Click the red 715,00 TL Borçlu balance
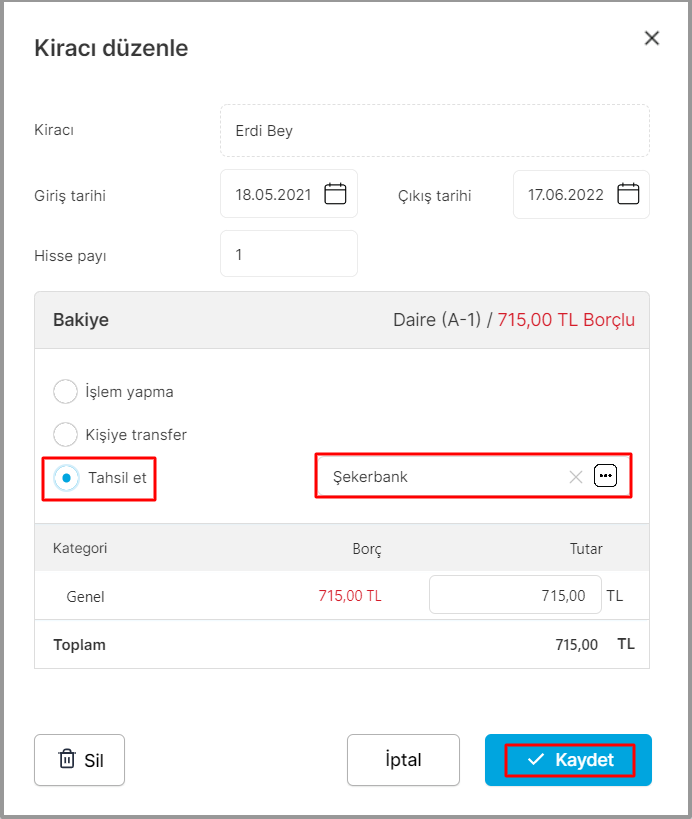The height and width of the screenshot is (819, 692). click(566, 320)
